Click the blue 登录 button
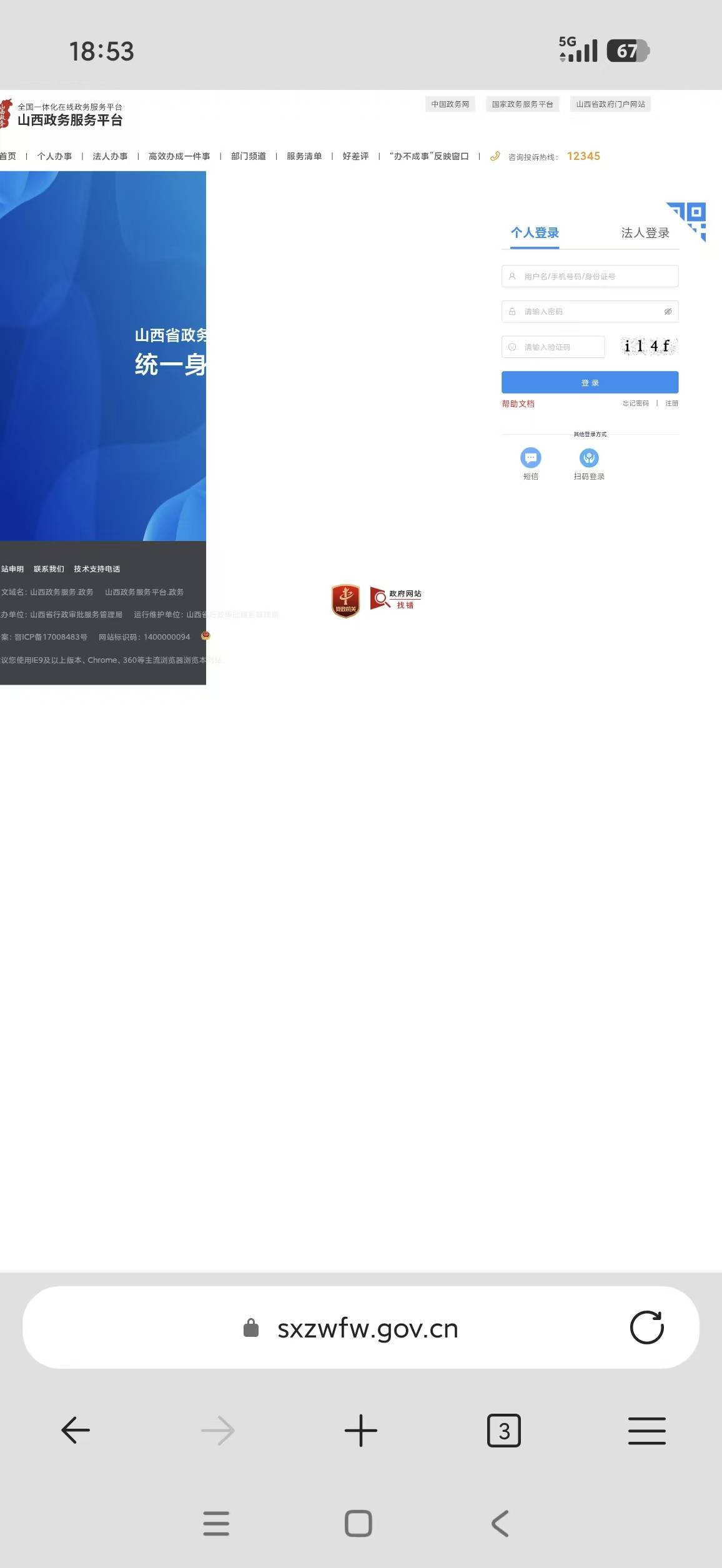 click(590, 382)
